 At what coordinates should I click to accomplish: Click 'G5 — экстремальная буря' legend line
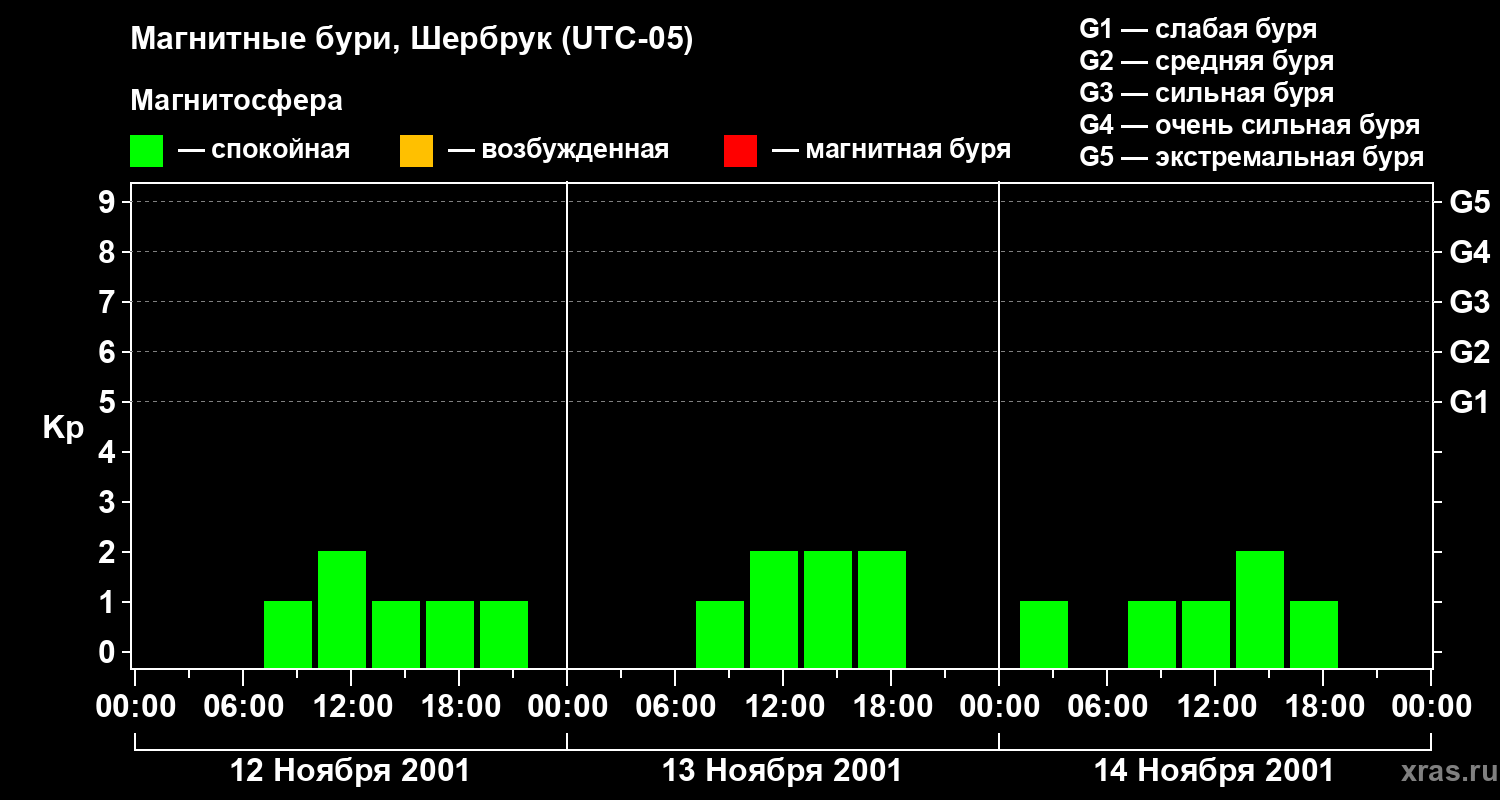click(x=1252, y=157)
